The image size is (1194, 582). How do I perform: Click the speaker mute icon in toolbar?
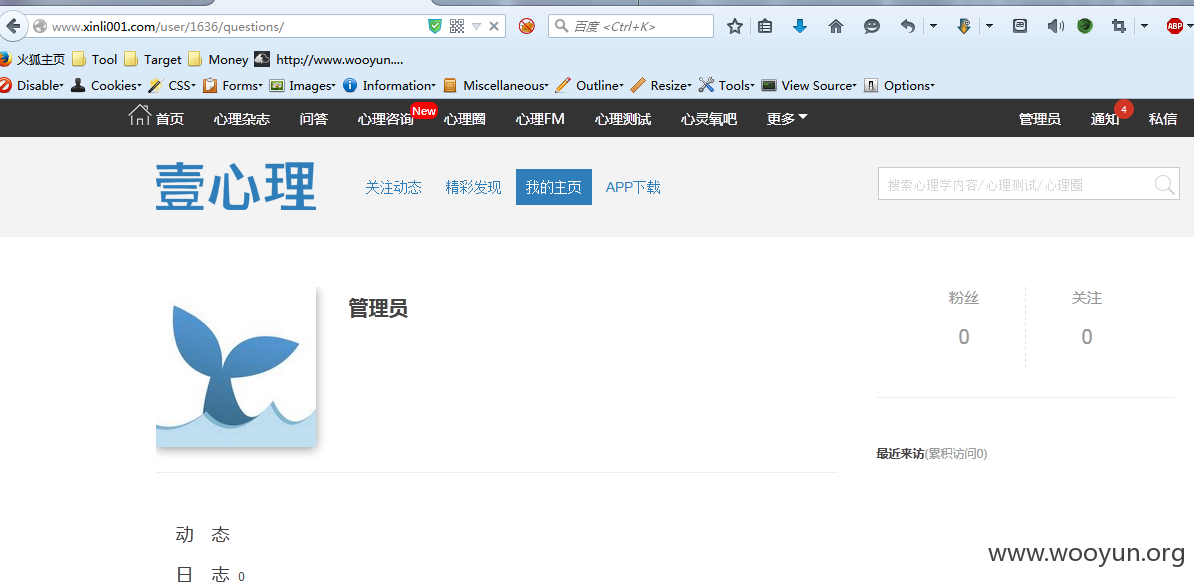[1055, 27]
